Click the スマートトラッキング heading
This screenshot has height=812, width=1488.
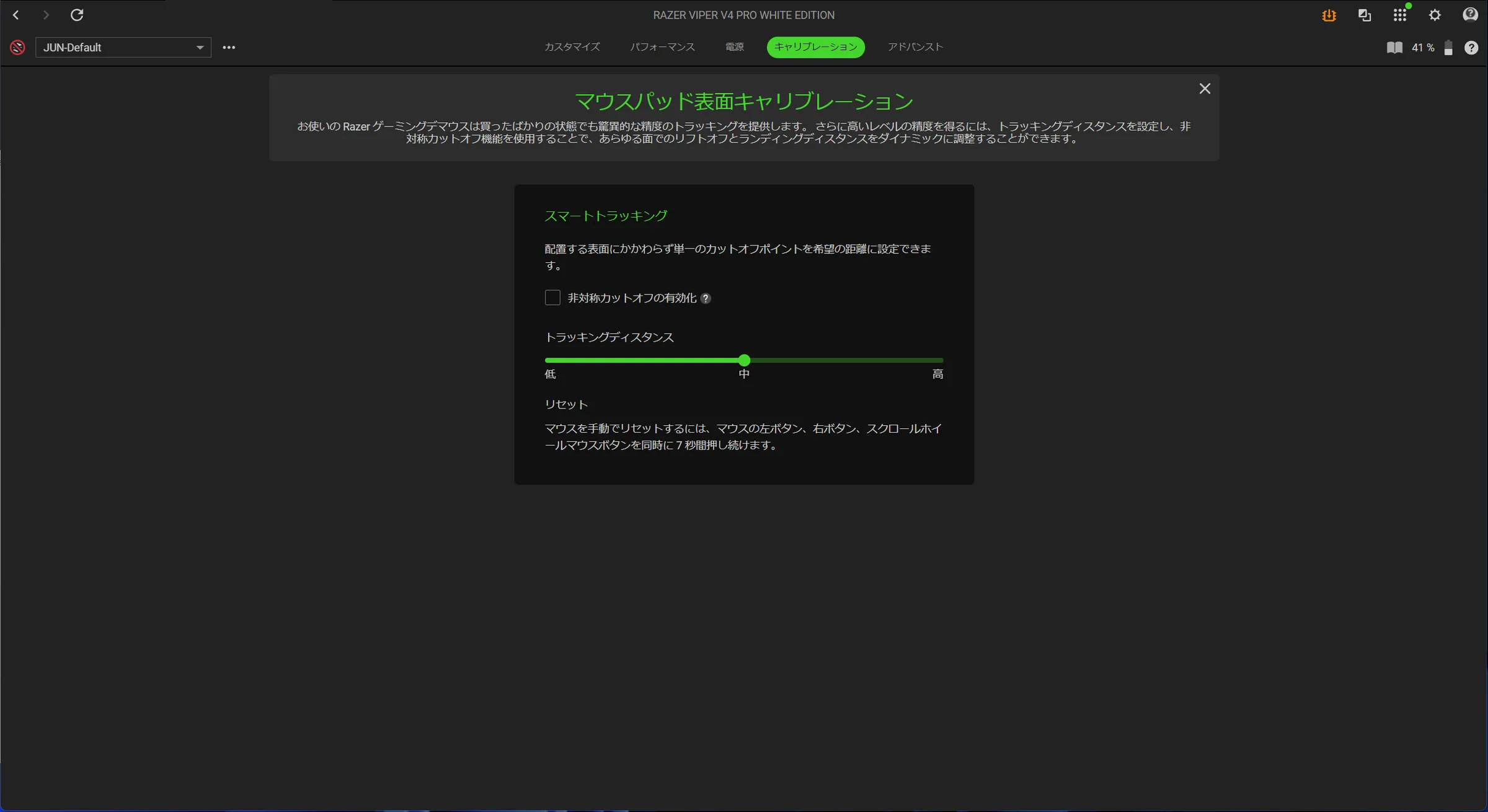(606, 216)
